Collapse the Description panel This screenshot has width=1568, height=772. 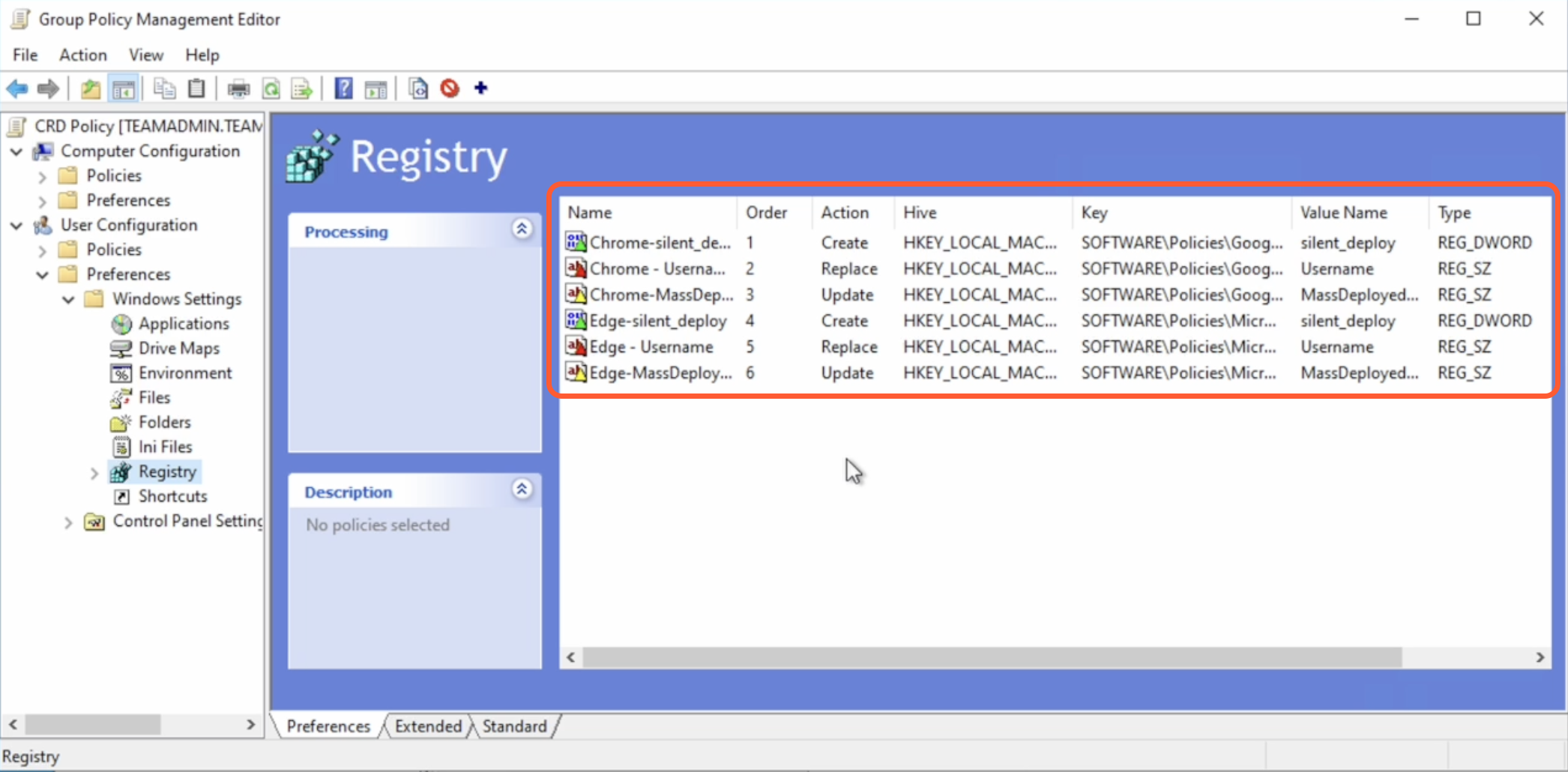point(522,490)
